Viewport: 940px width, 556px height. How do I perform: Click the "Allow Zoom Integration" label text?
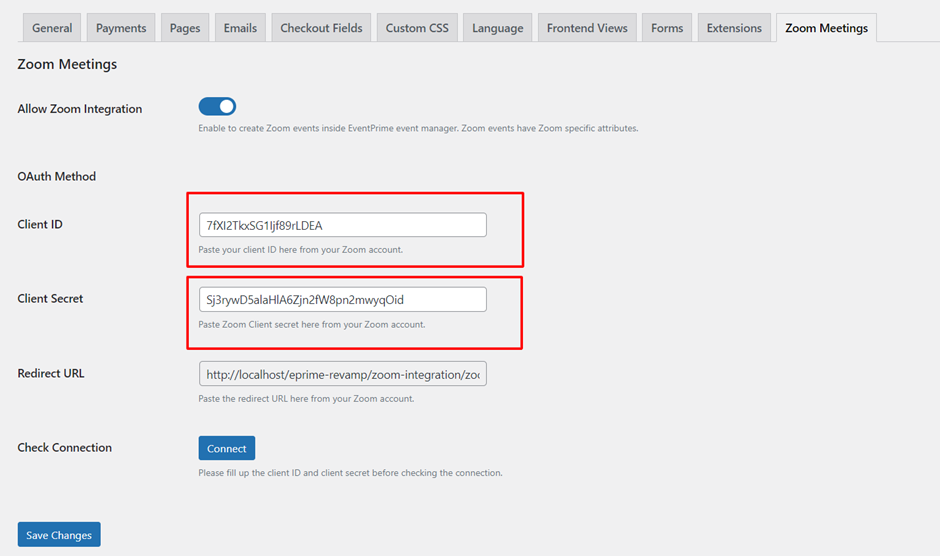tap(80, 109)
